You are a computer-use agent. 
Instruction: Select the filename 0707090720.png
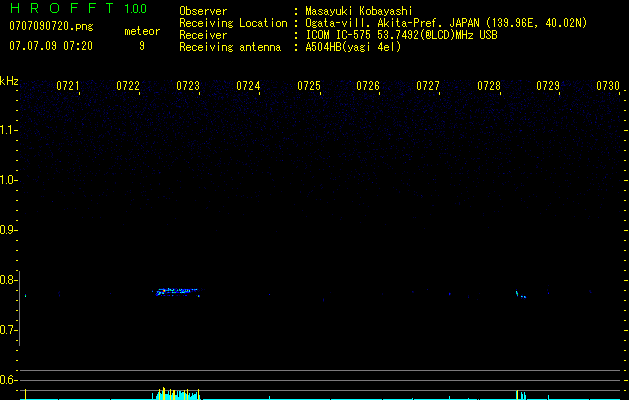click(x=51, y=26)
